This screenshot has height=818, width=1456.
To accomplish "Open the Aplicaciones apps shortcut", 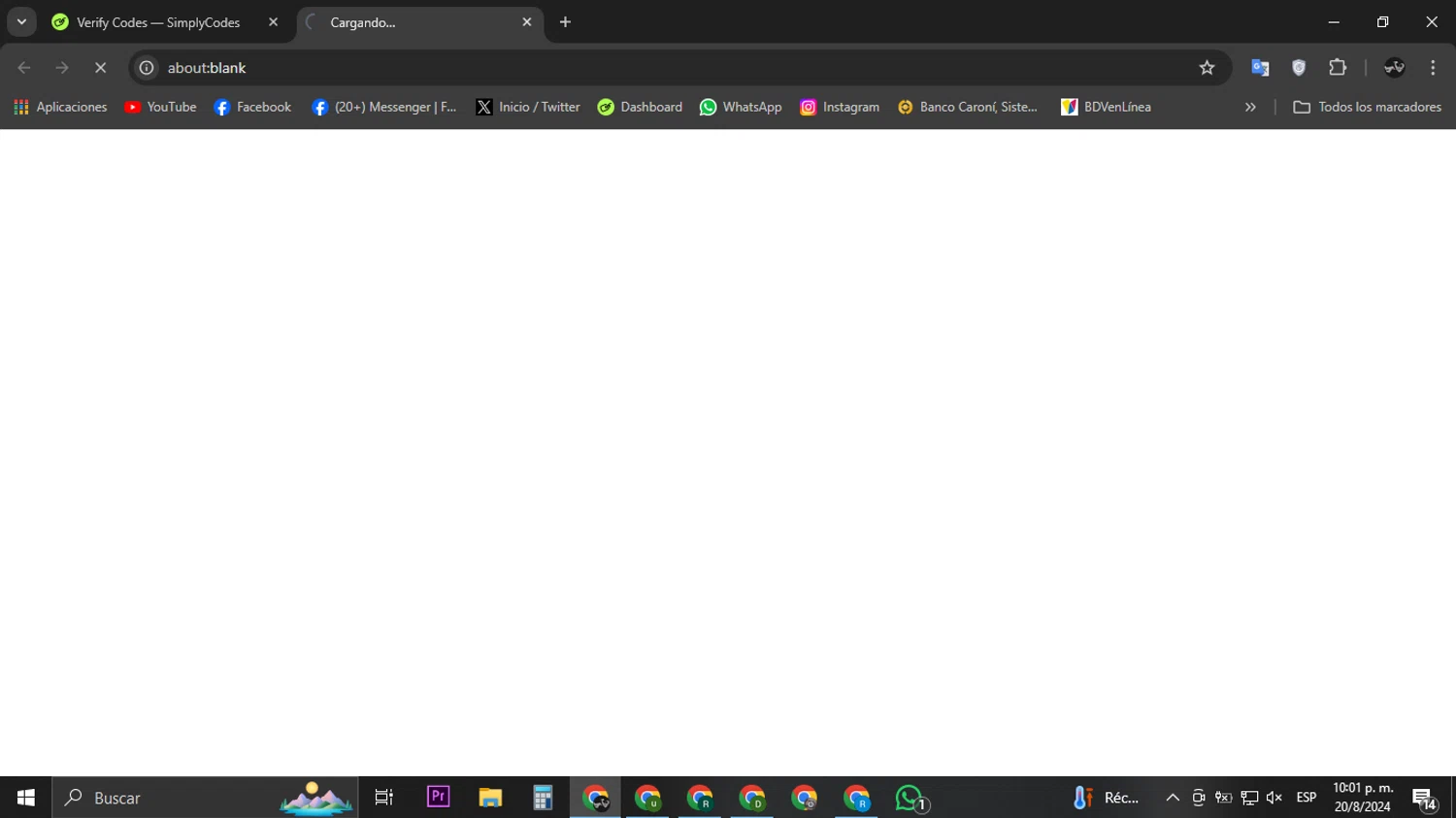I will coord(60,107).
